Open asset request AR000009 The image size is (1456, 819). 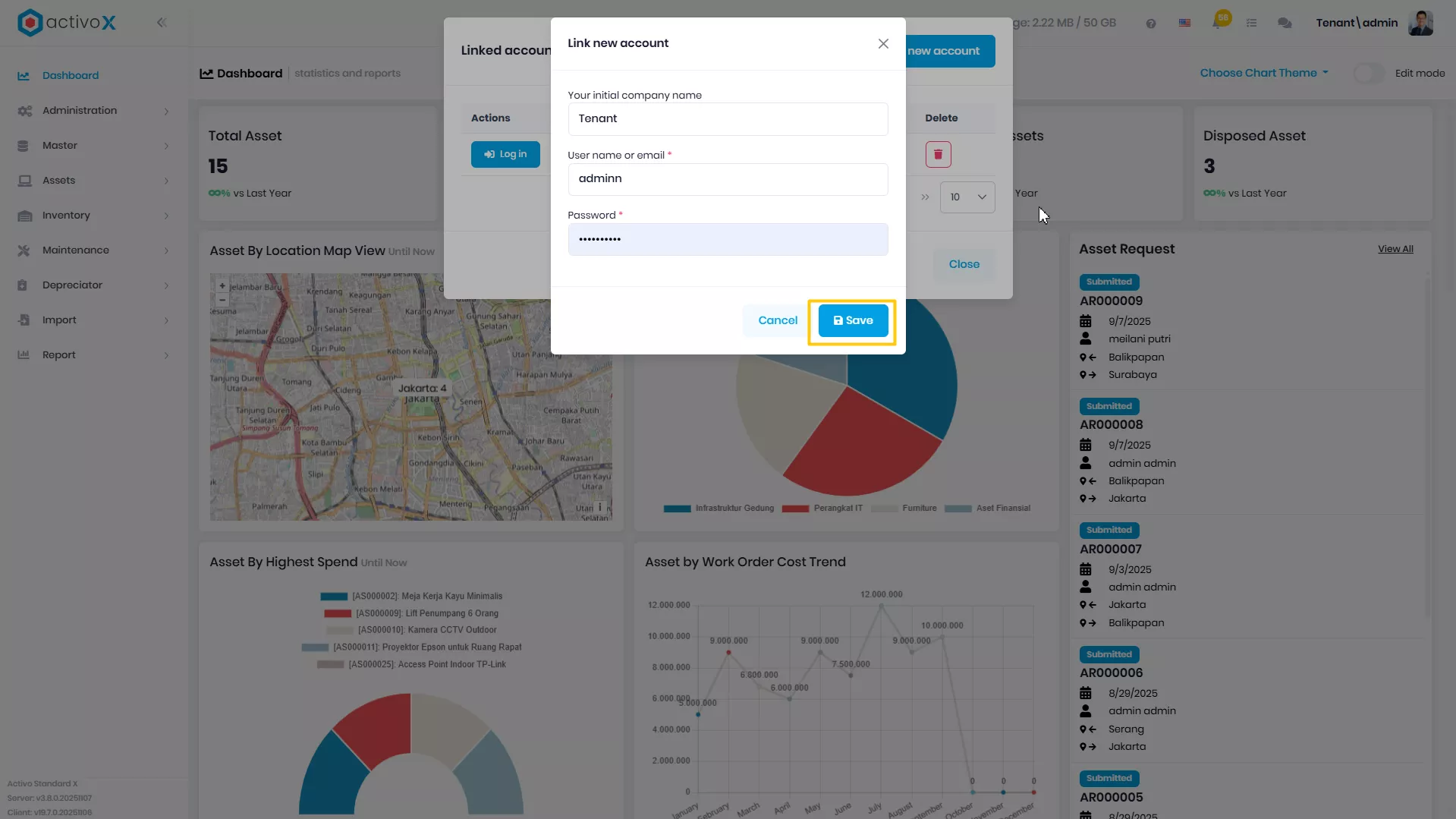(1111, 301)
